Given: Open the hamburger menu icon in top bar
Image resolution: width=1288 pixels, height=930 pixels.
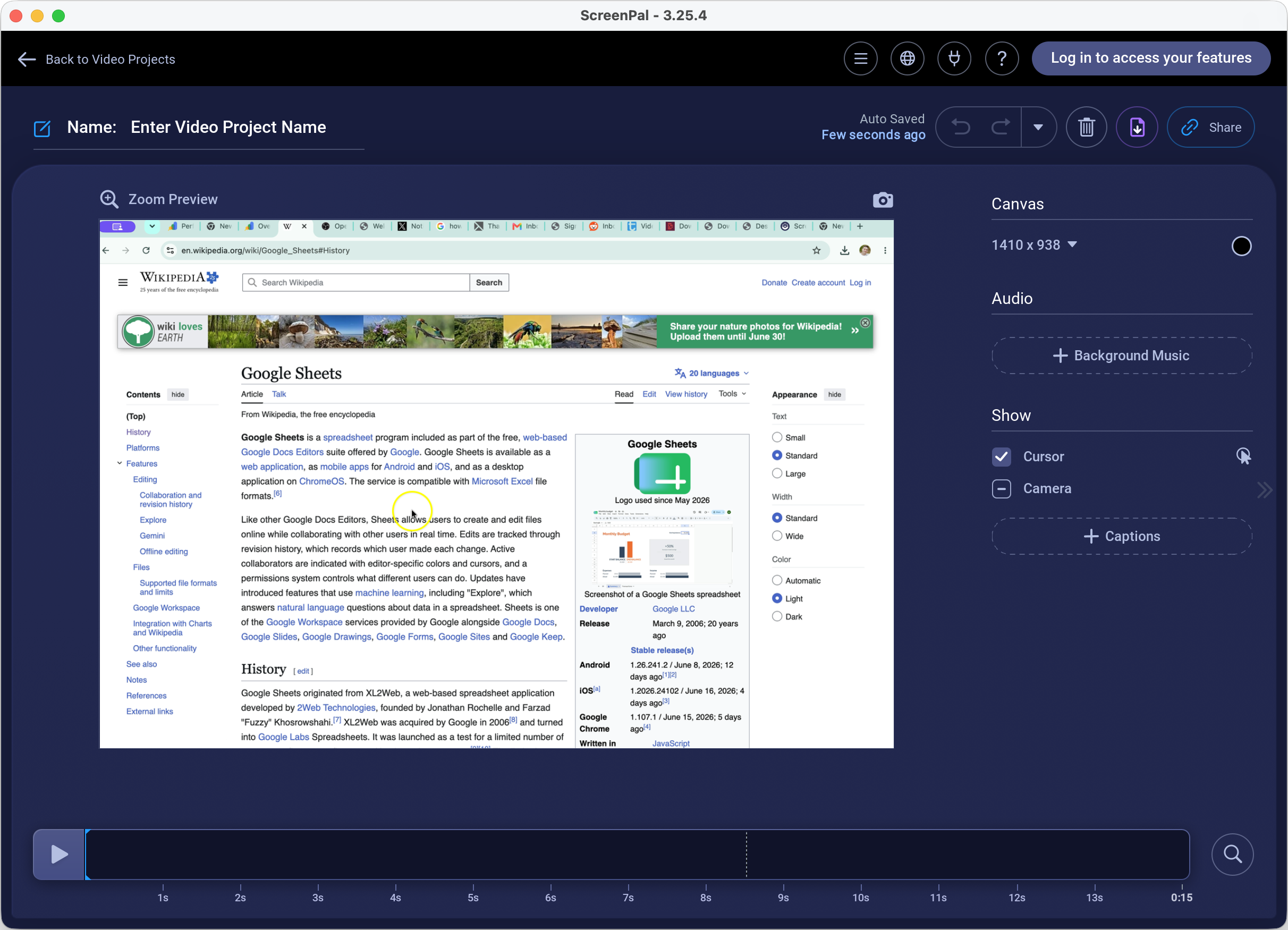Looking at the screenshot, I should tap(860, 58).
